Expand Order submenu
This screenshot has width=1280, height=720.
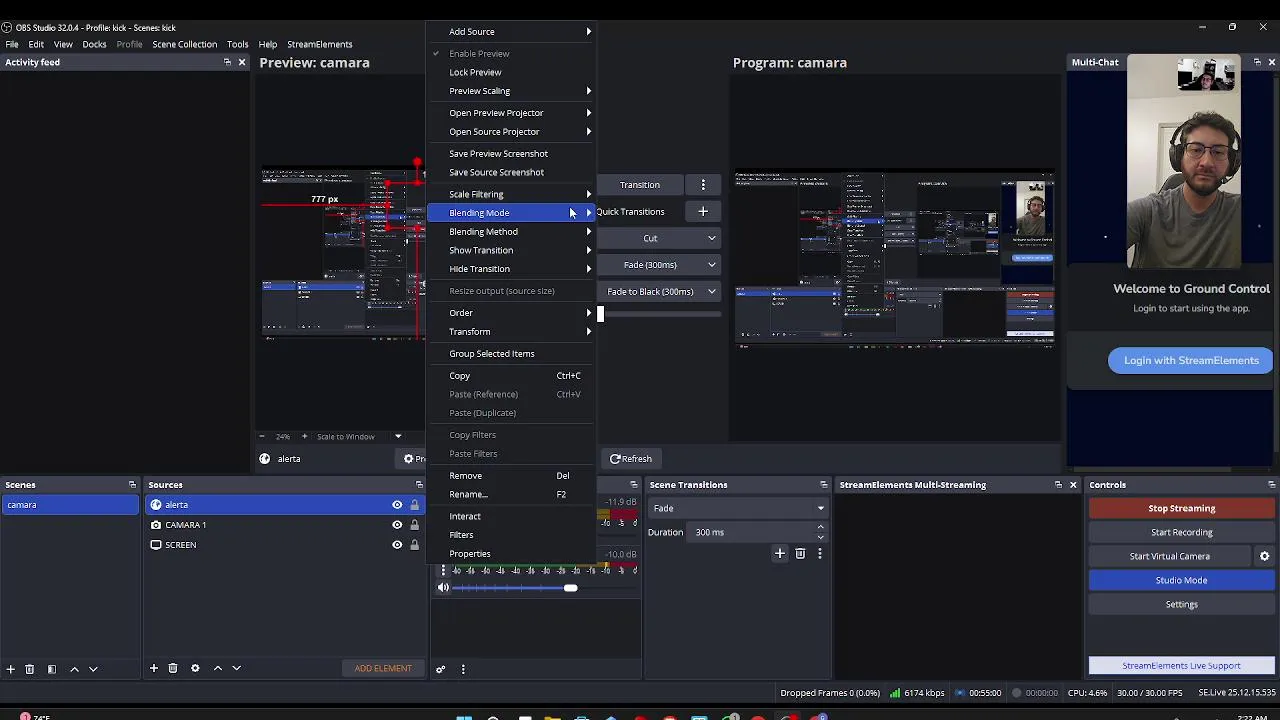point(511,313)
